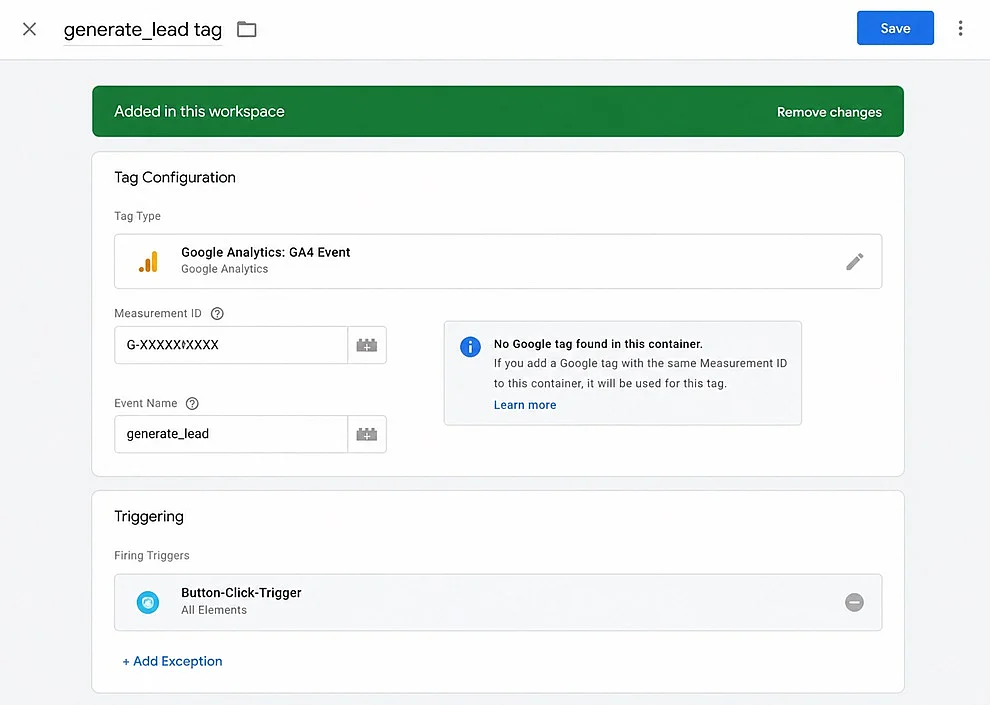Click the Measurement ID label text
The height and width of the screenshot is (705, 990).
[158, 314]
